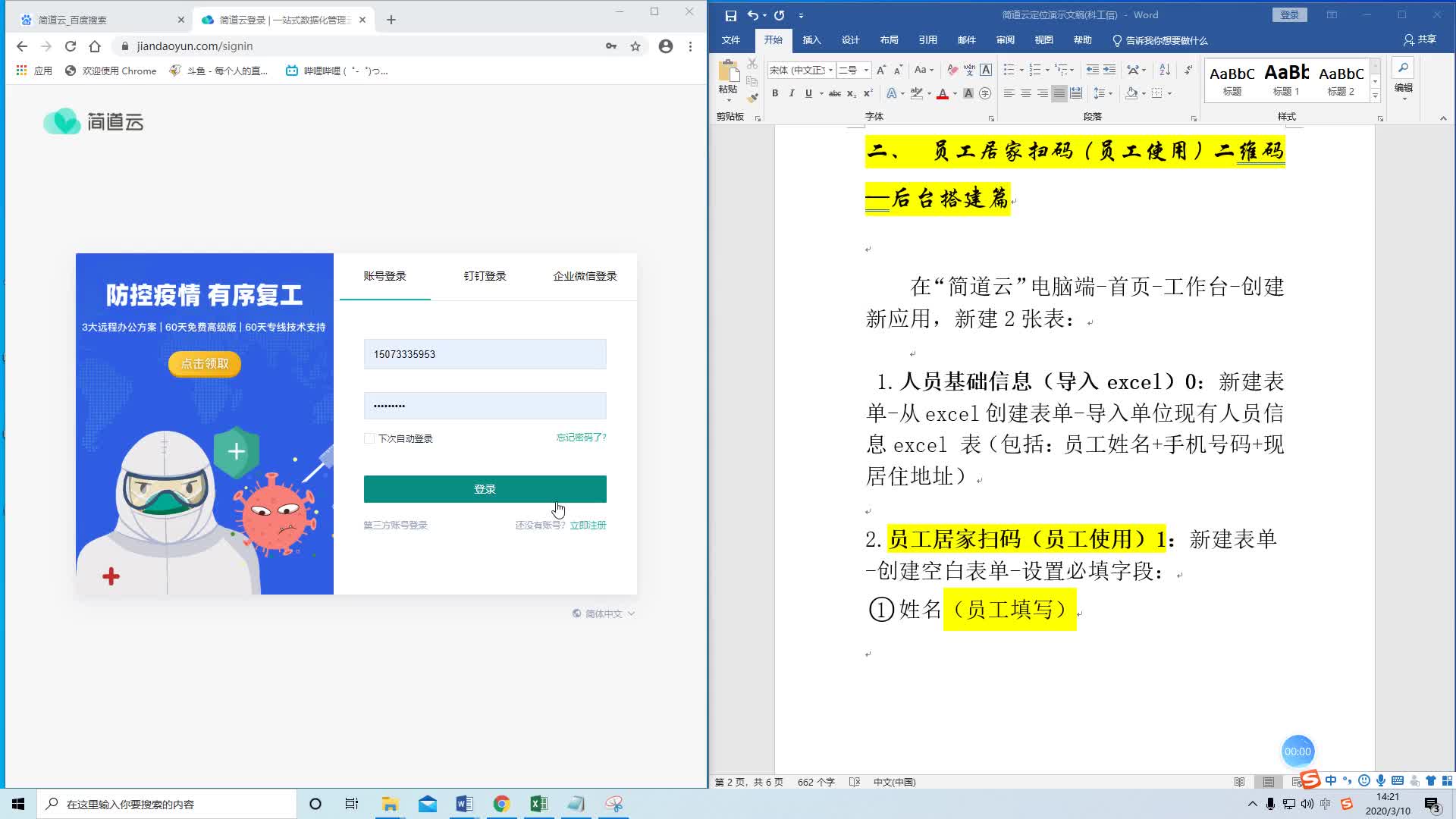Open the bulleted list icon

(x=1009, y=70)
